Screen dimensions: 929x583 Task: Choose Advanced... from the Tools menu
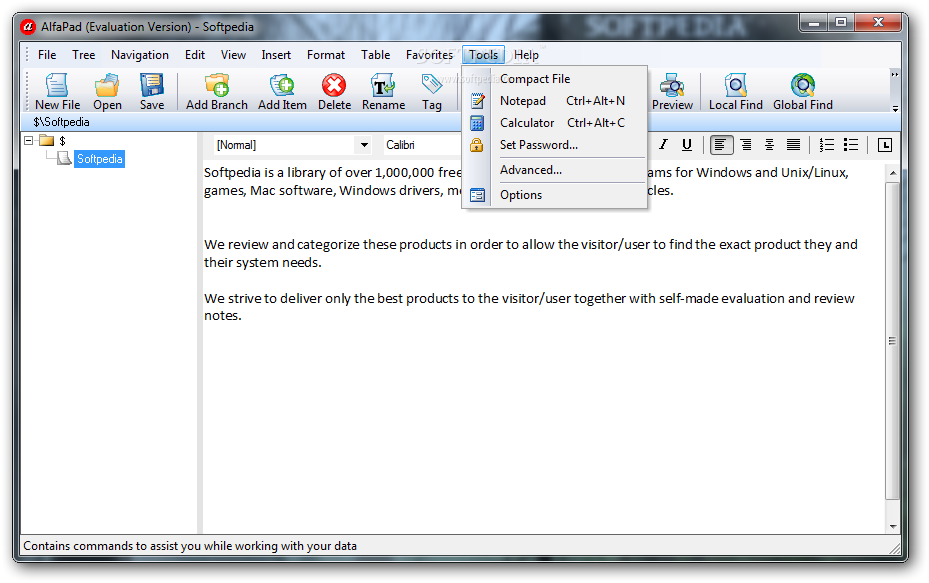point(554,170)
